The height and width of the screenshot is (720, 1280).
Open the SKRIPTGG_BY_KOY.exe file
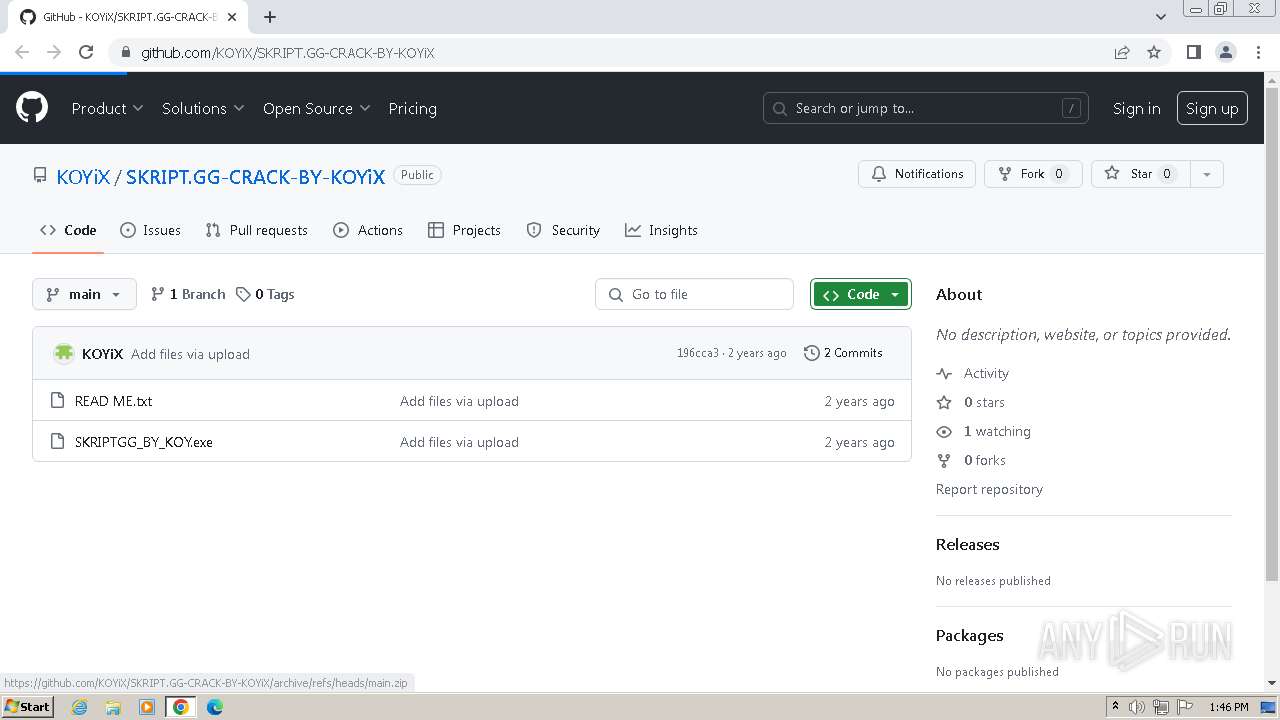click(x=144, y=442)
